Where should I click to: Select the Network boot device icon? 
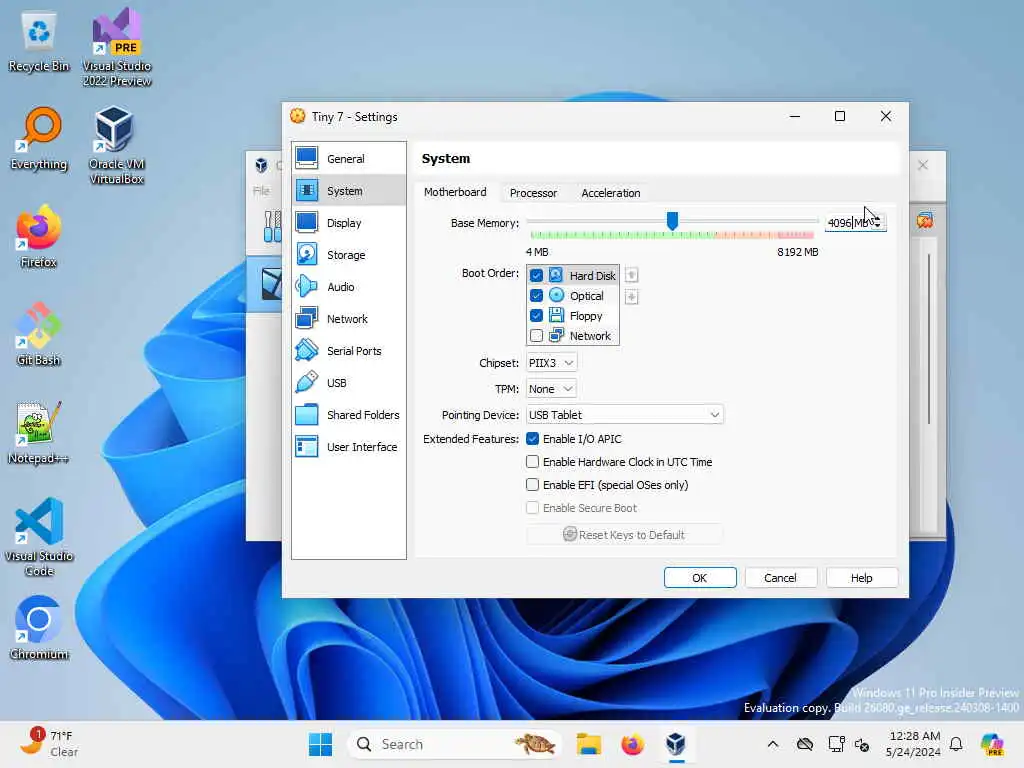pos(556,336)
